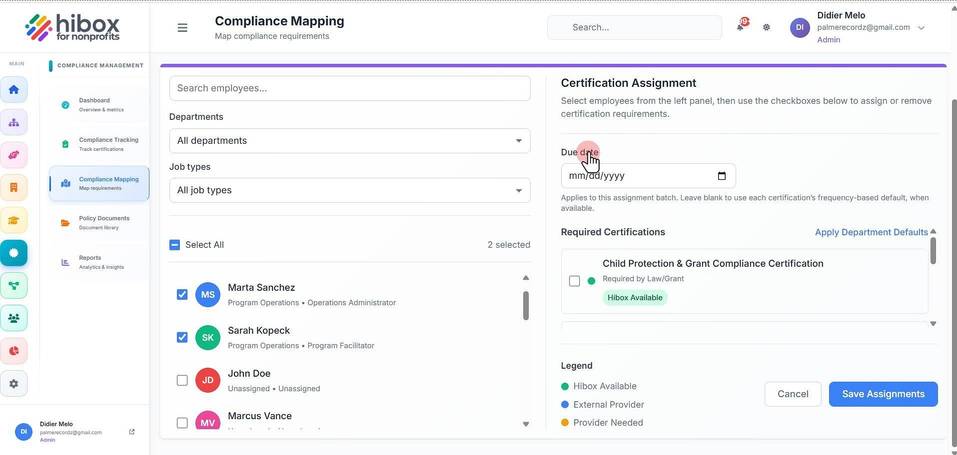The image size is (957, 455).
Task: Click the Due date mm/dd/yyyy field
Action: 648,176
